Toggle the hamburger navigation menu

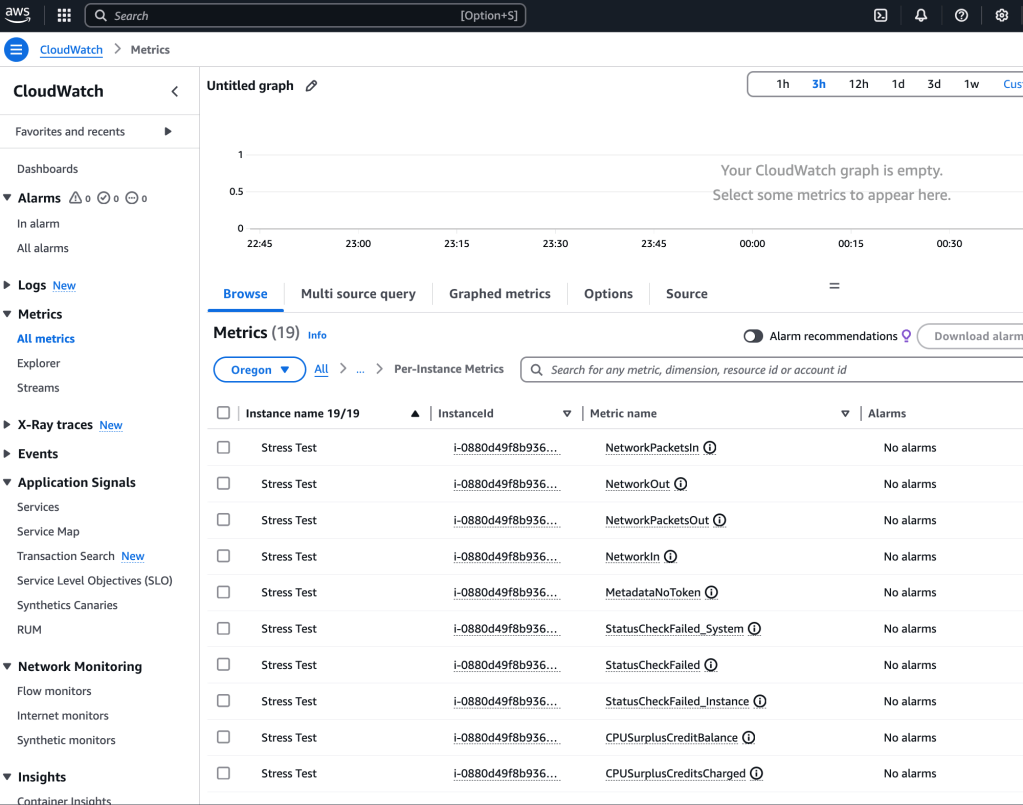point(17,50)
